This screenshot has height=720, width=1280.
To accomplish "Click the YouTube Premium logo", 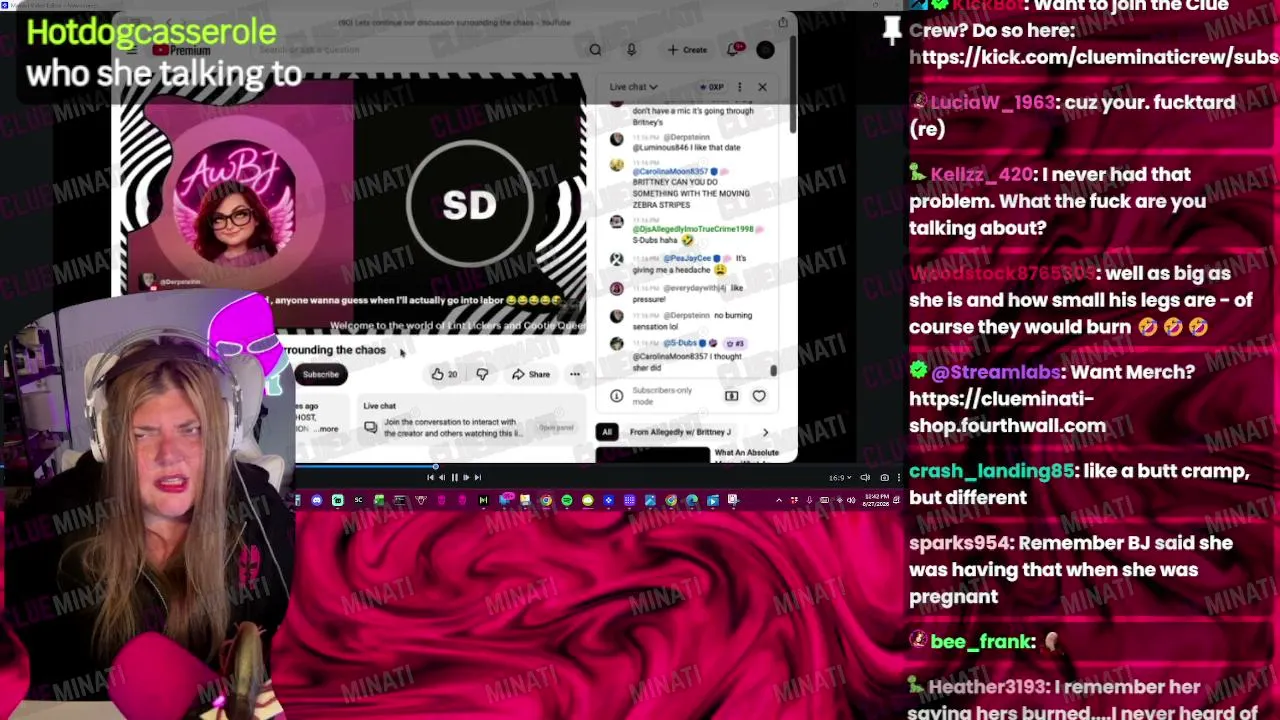I will pos(181,50).
